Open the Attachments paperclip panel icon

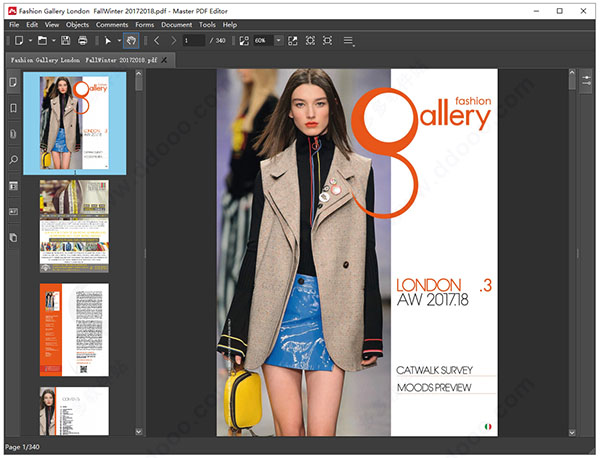point(13,134)
